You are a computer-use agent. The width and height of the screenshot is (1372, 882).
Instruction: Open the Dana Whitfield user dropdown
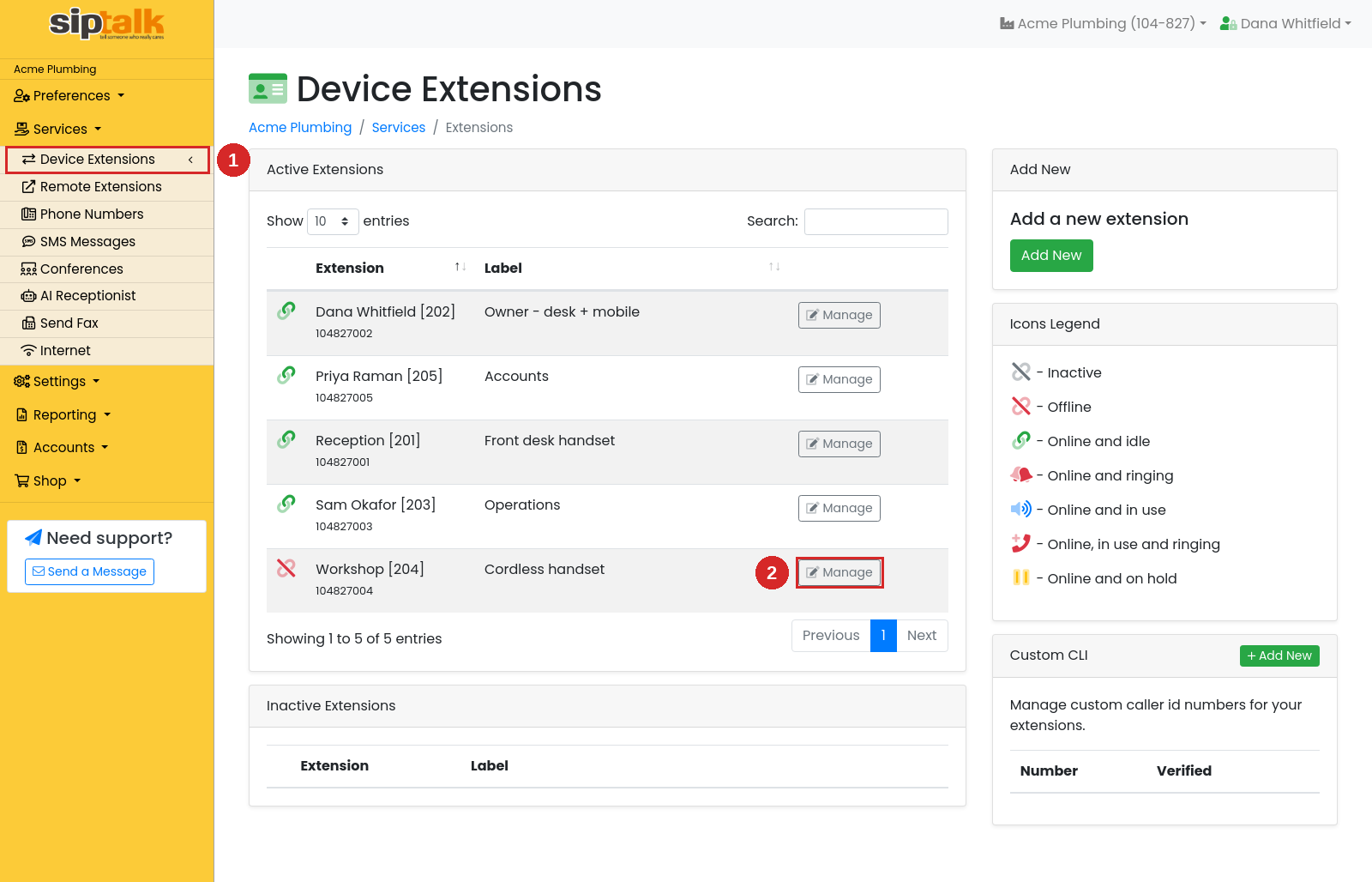pyautogui.click(x=1285, y=23)
